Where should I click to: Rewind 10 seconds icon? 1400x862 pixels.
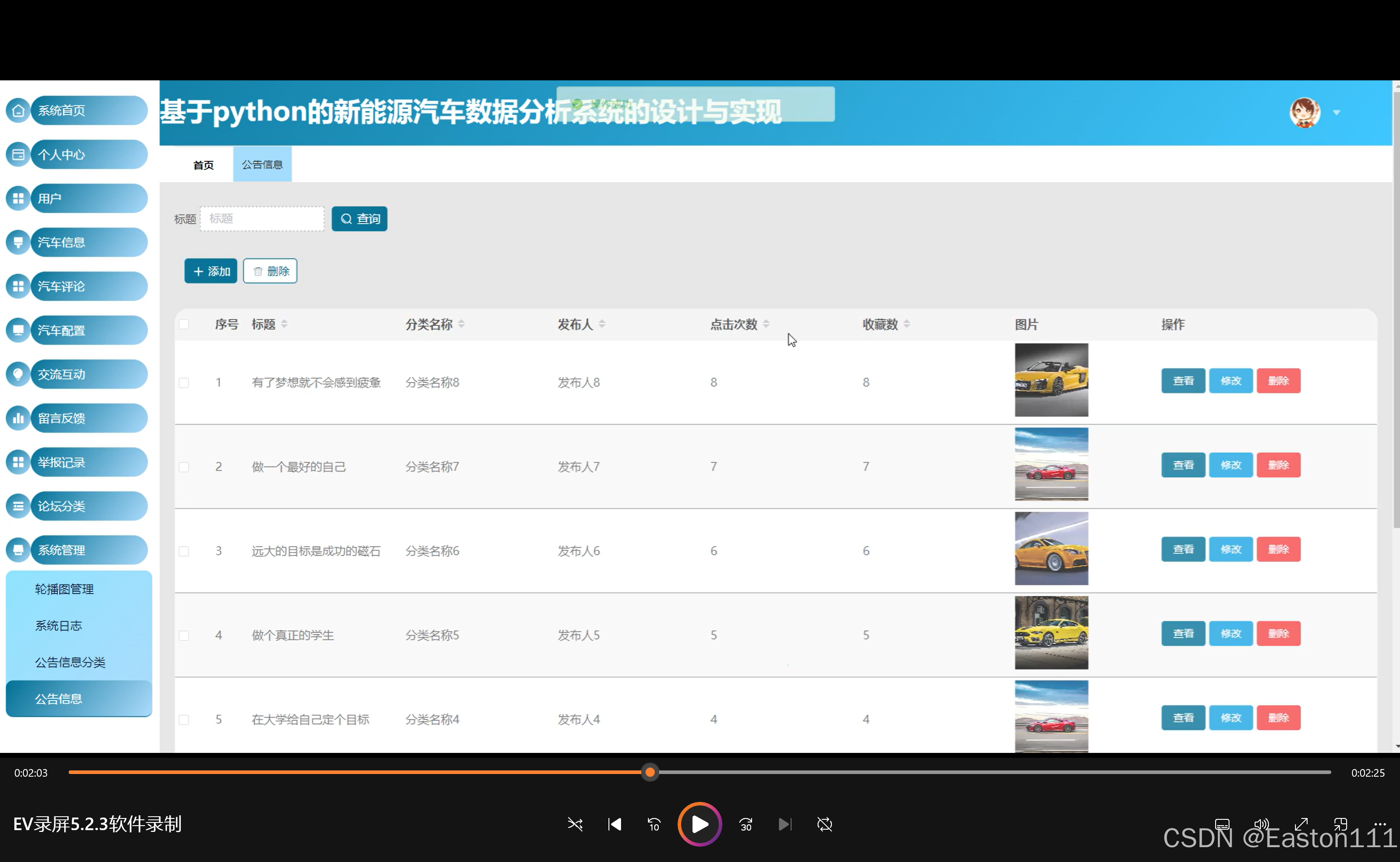tap(654, 824)
